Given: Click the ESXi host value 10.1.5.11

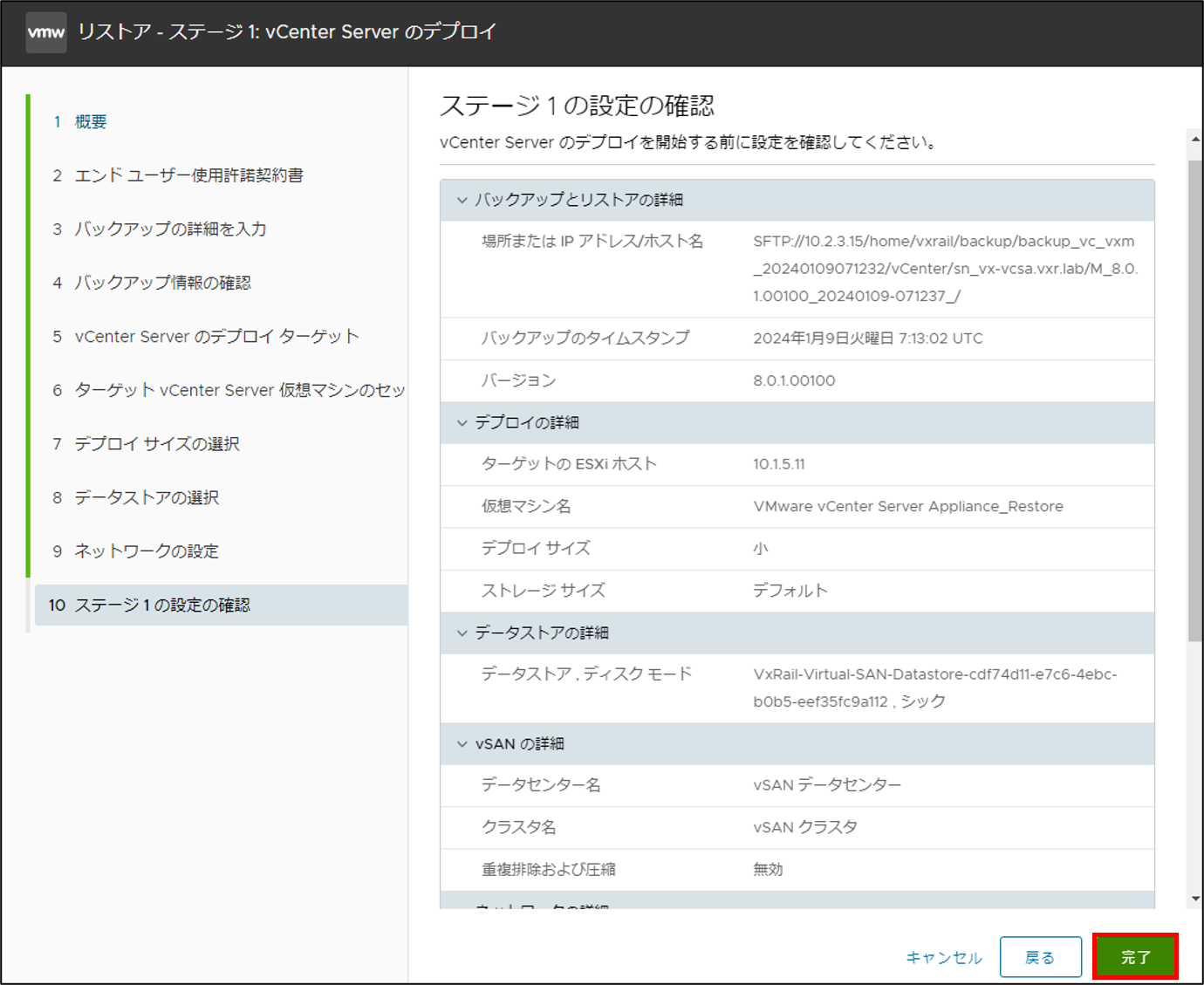Looking at the screenshot, I should click(779, 464).
